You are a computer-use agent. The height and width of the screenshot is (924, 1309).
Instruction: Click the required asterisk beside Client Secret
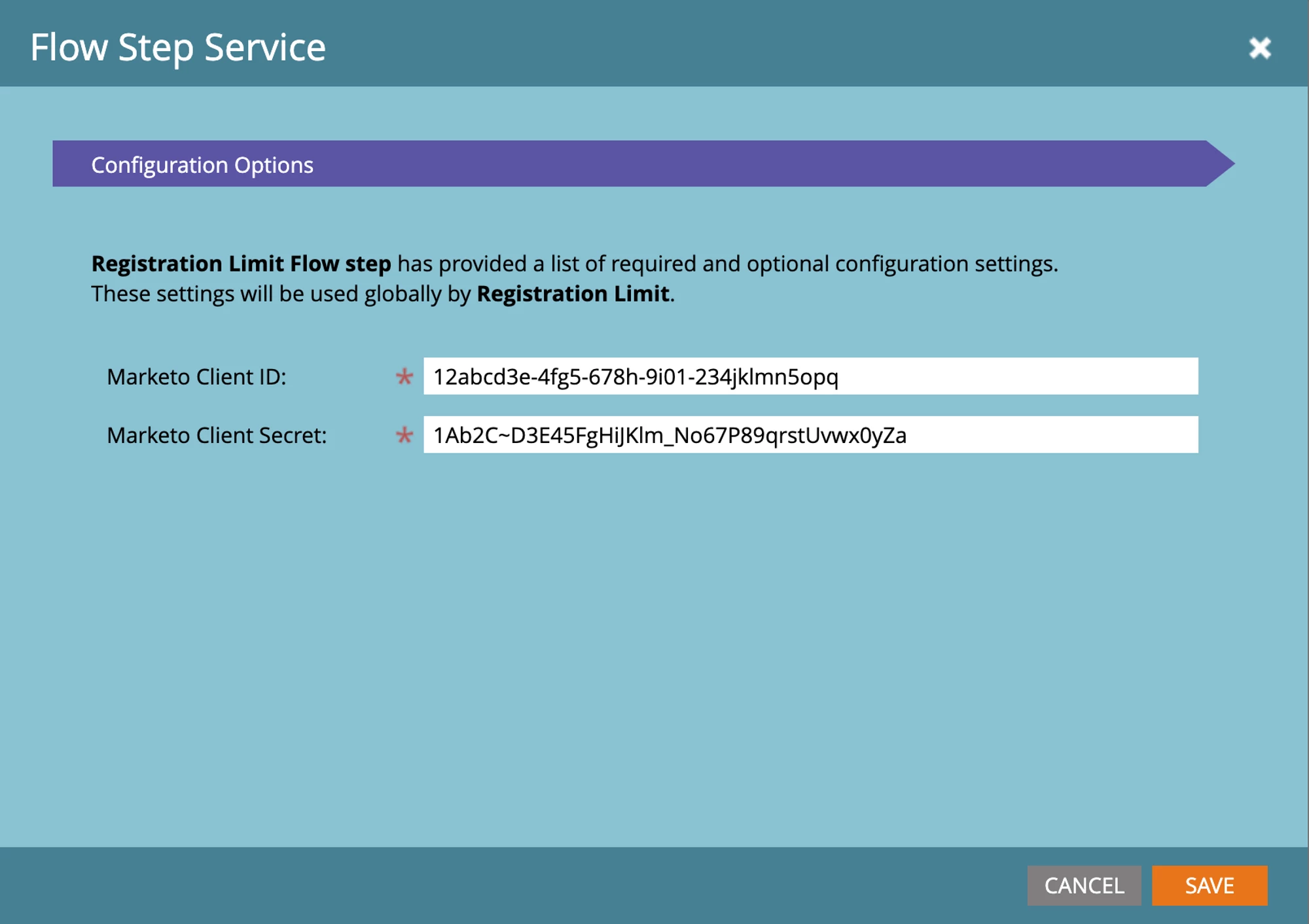(x=404, y=435)
